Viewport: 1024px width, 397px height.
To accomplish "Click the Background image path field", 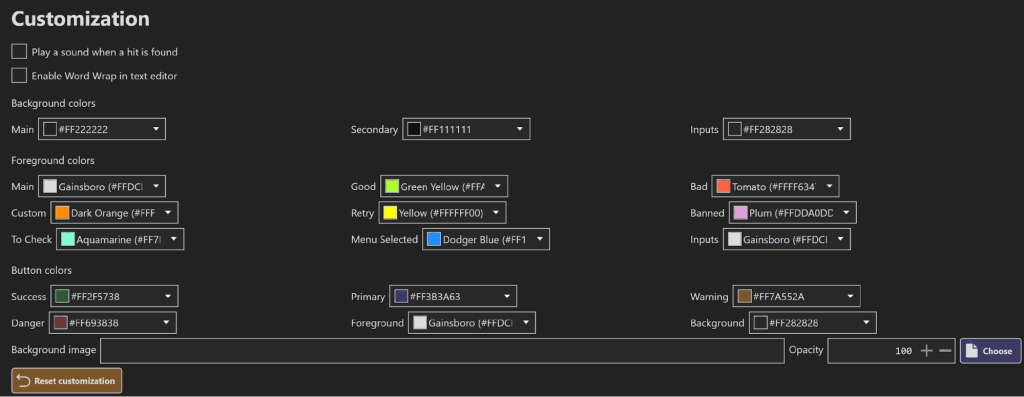I will pos(442,351).
